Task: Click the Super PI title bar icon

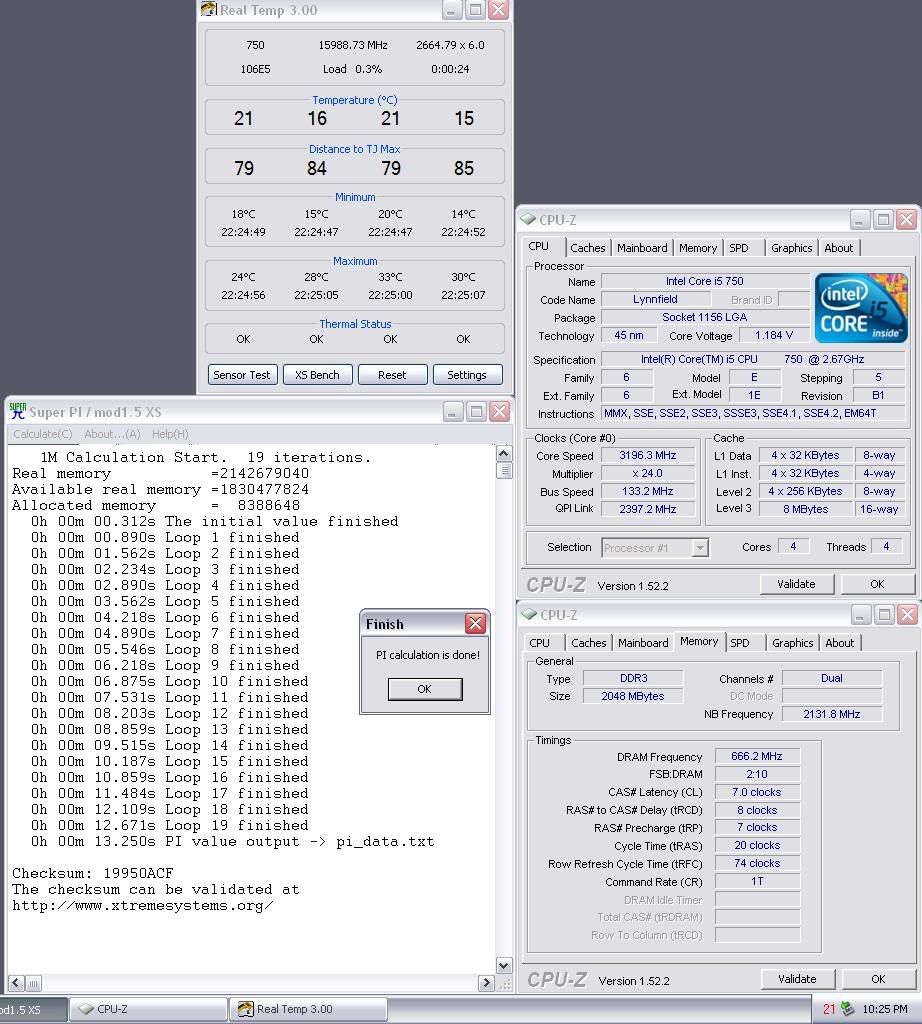Action: point(18,411)
